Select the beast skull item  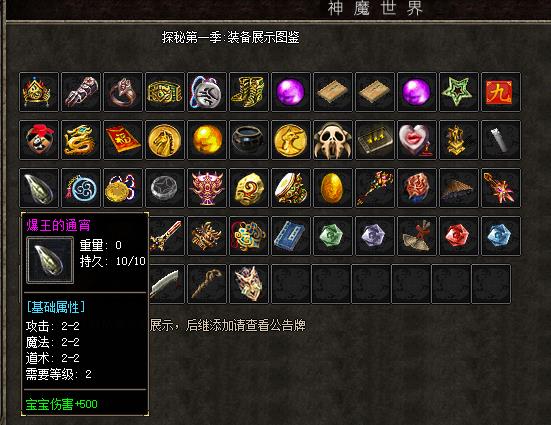(333, 140)
